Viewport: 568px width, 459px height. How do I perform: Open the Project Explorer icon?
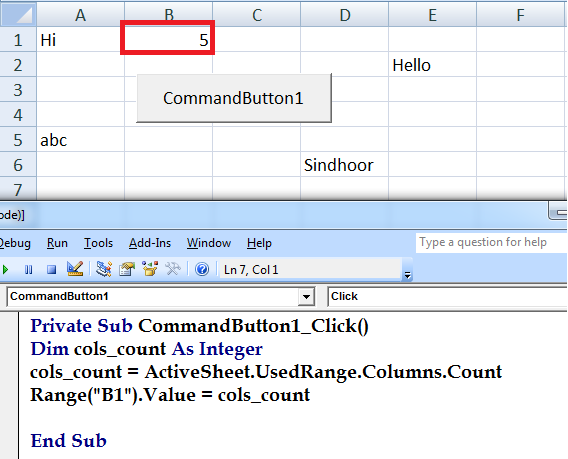pos(104,269)
